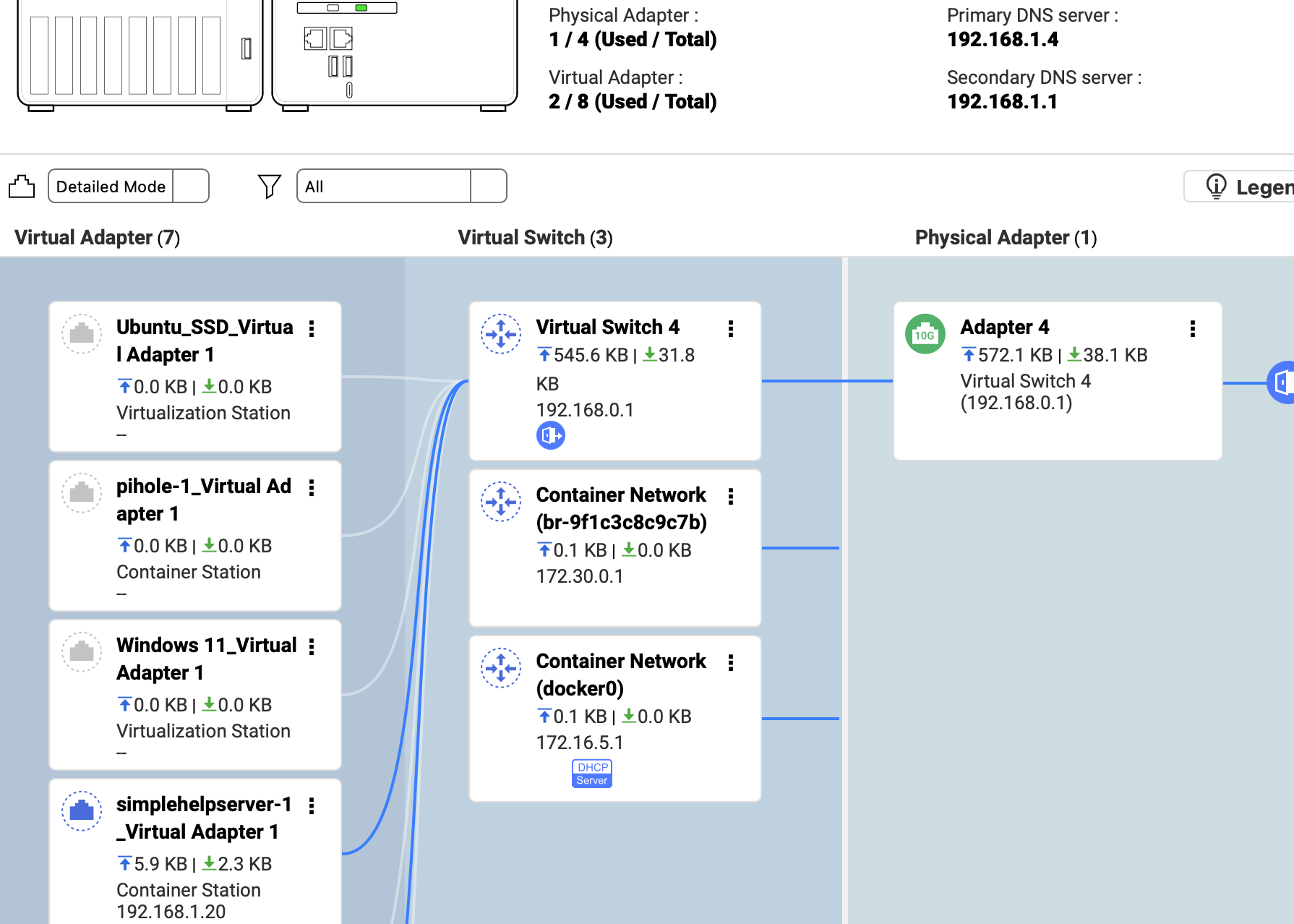Open options menu for Container Network br-9f1c3c8c9c7b
The image size is (1294, 924).
[731, 497]
